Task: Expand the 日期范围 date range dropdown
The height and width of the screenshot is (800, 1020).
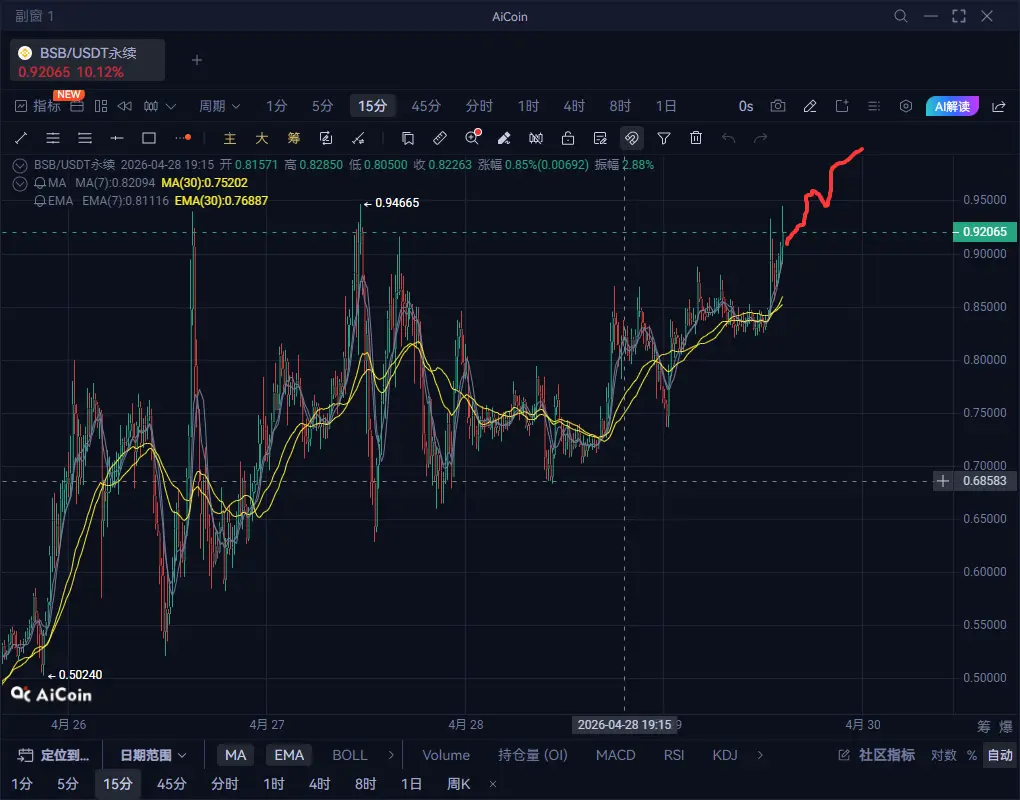Action: (x=153, y=755)
